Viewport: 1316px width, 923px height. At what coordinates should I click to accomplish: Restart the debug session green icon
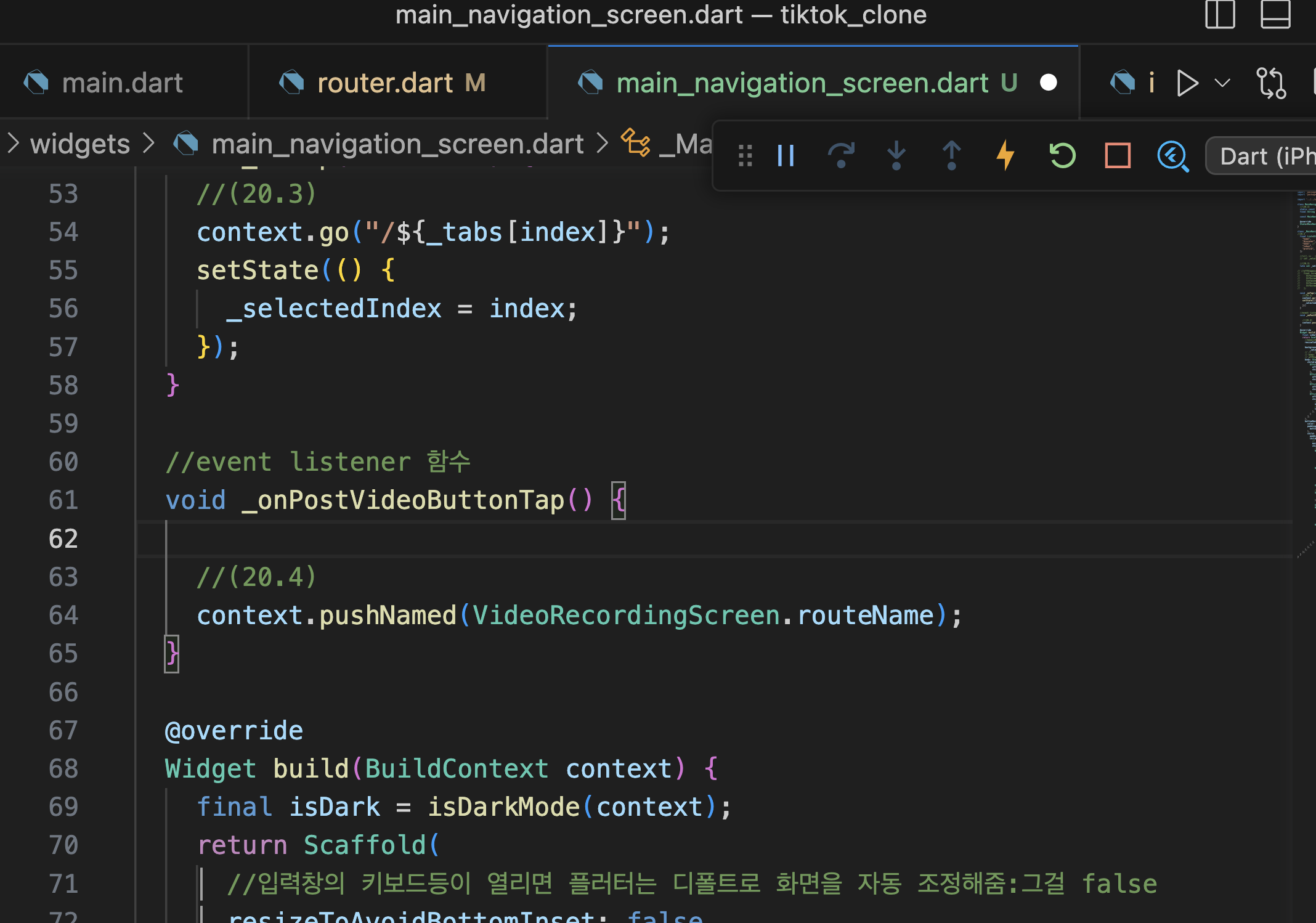pos(1062,156)
